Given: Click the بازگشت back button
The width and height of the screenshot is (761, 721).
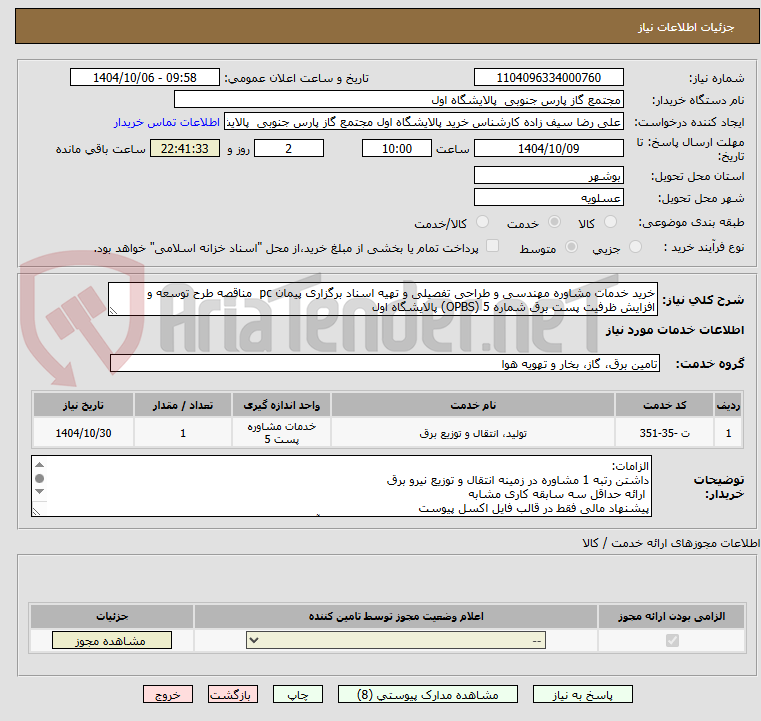Looking at the screenshot, I should pyautogui.click(x=233, y=693).
